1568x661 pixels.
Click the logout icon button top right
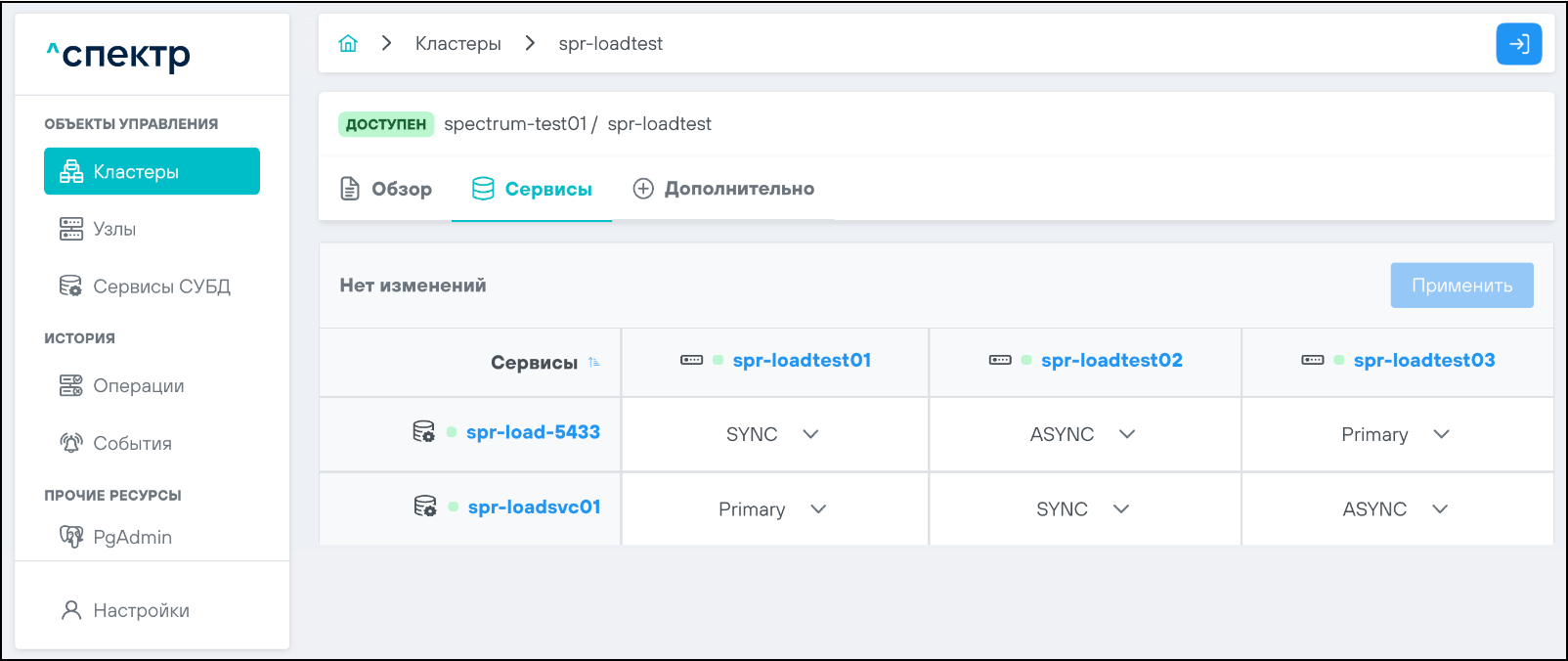tap(1518, 44)
